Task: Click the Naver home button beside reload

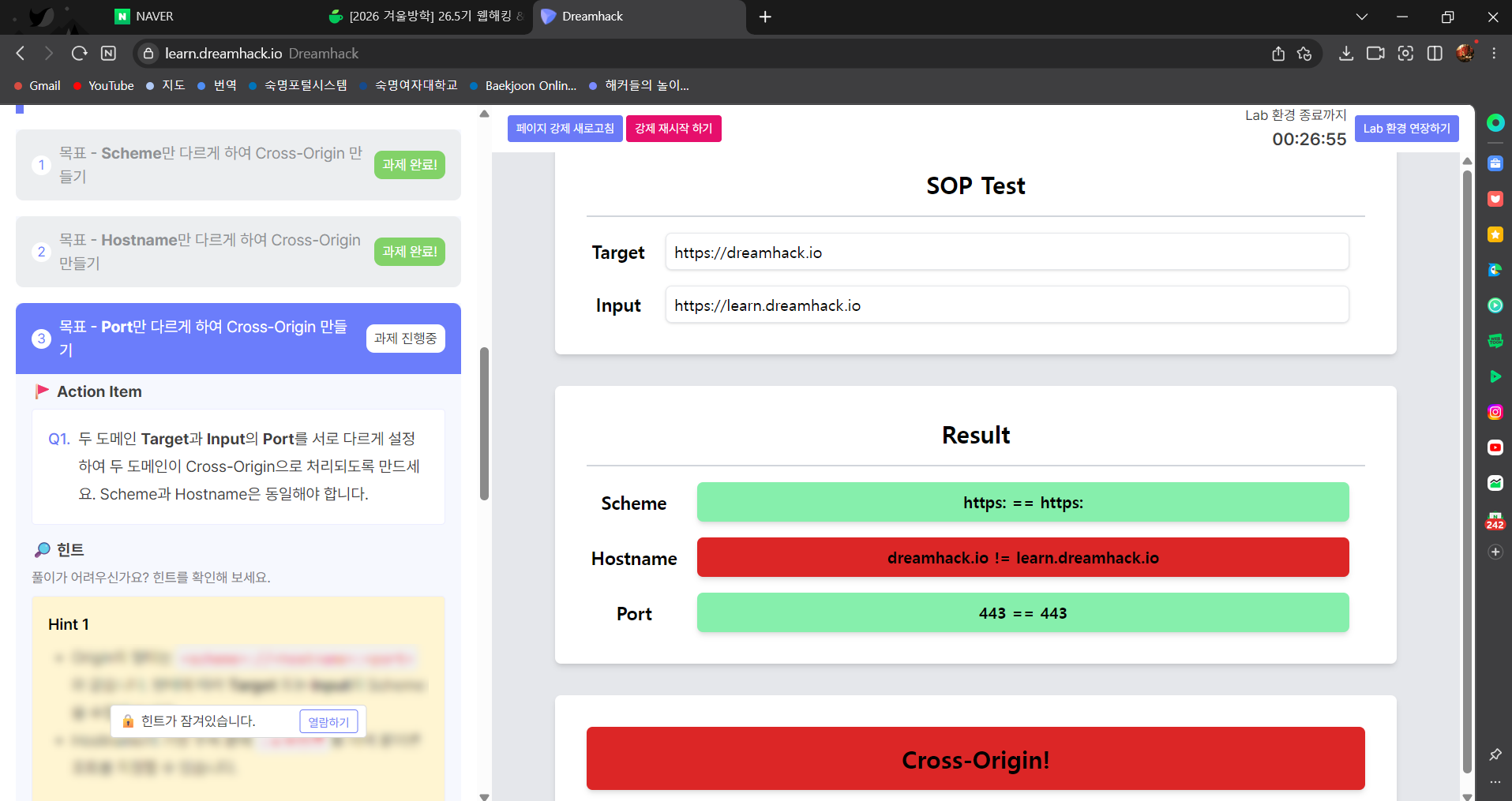Action: (x=109, y=54)
